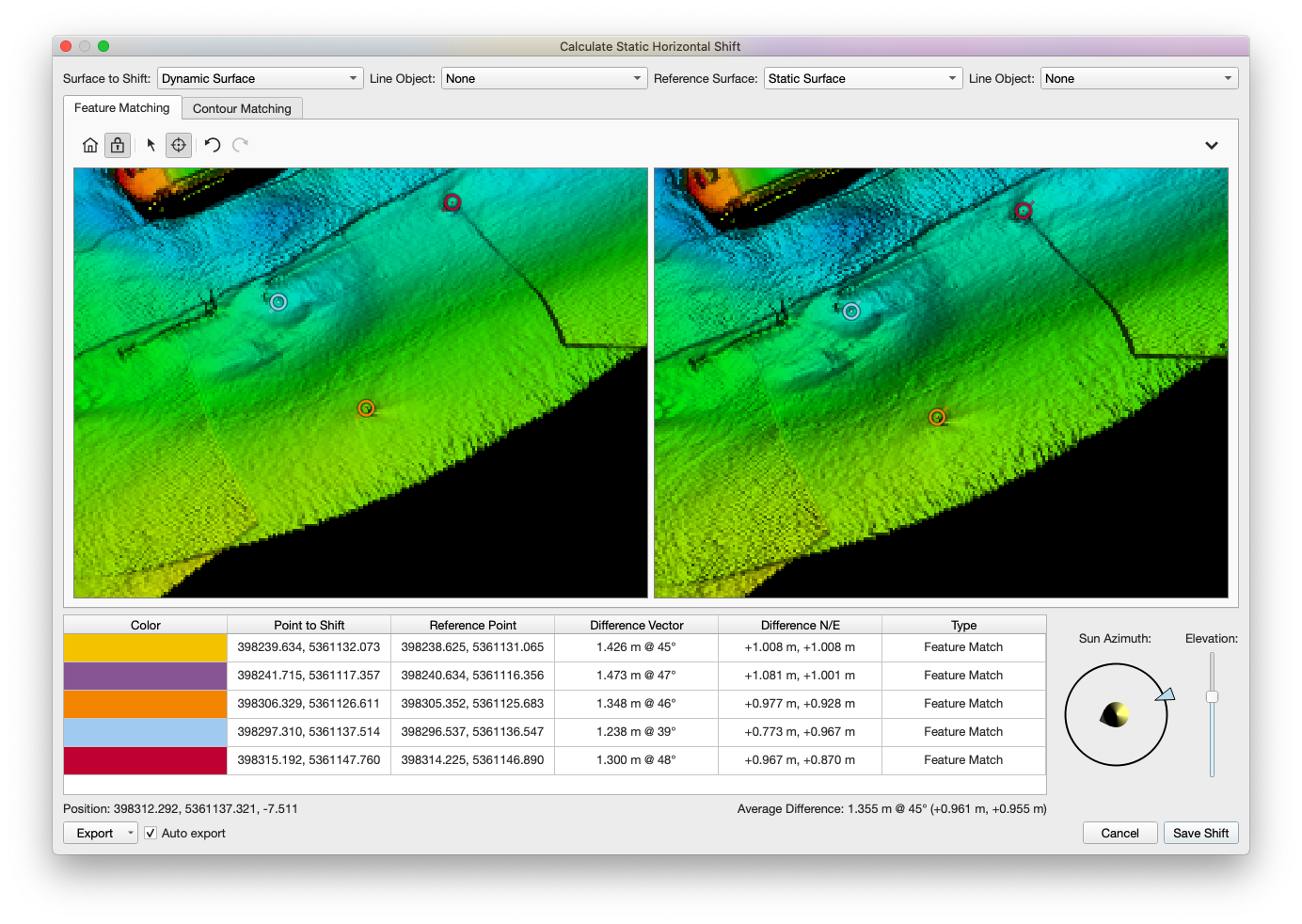
Task: Collapse the toolbar panel chevron
Action: [1212, 145]
